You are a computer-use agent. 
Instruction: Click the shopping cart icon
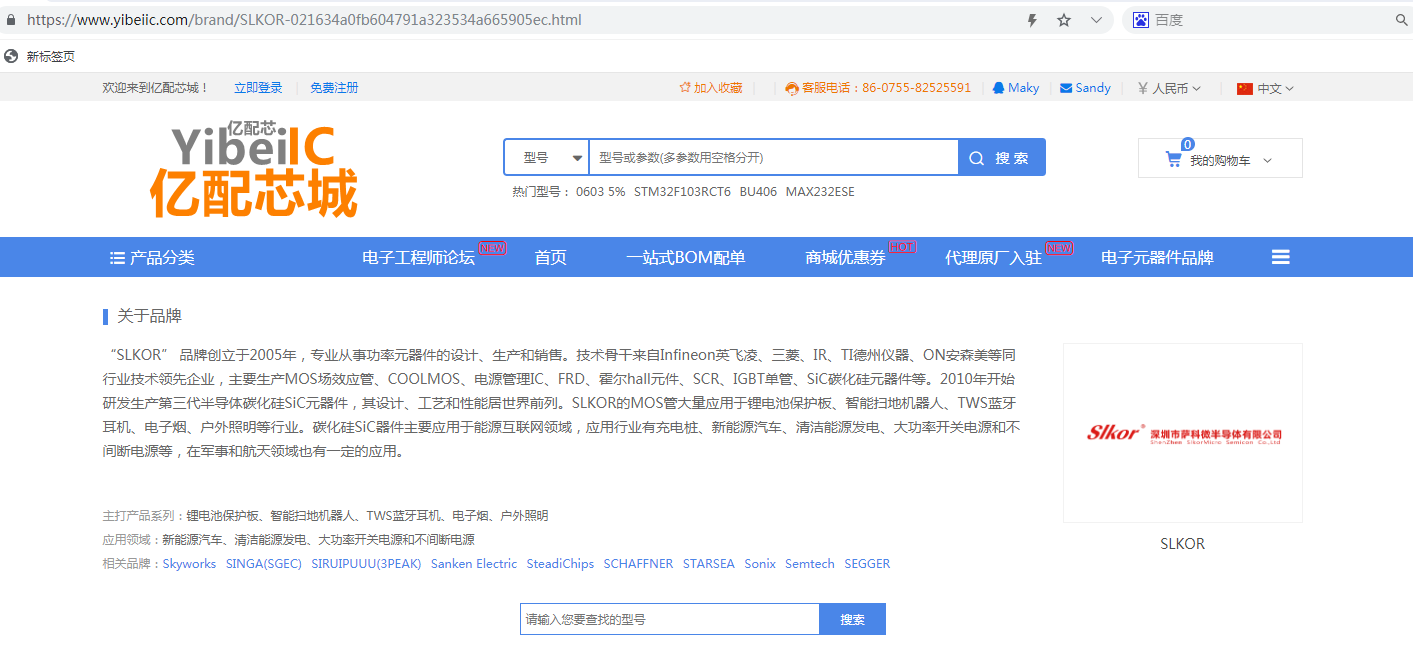(1173, 159)
